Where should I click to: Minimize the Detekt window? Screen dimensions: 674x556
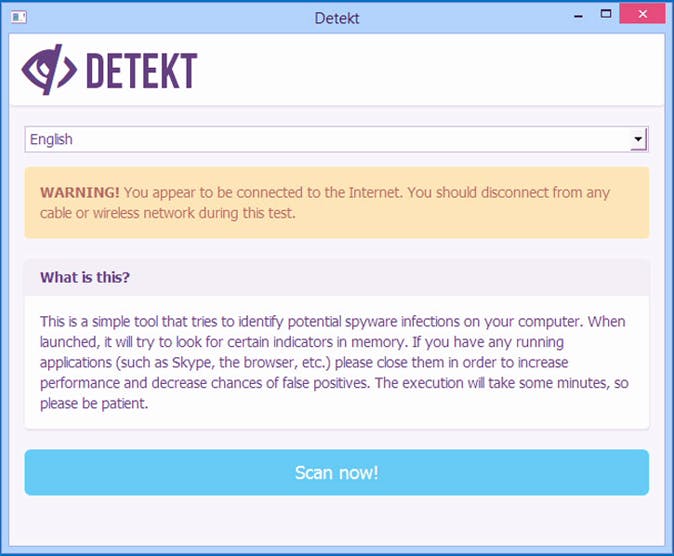(x=579, y=16)
